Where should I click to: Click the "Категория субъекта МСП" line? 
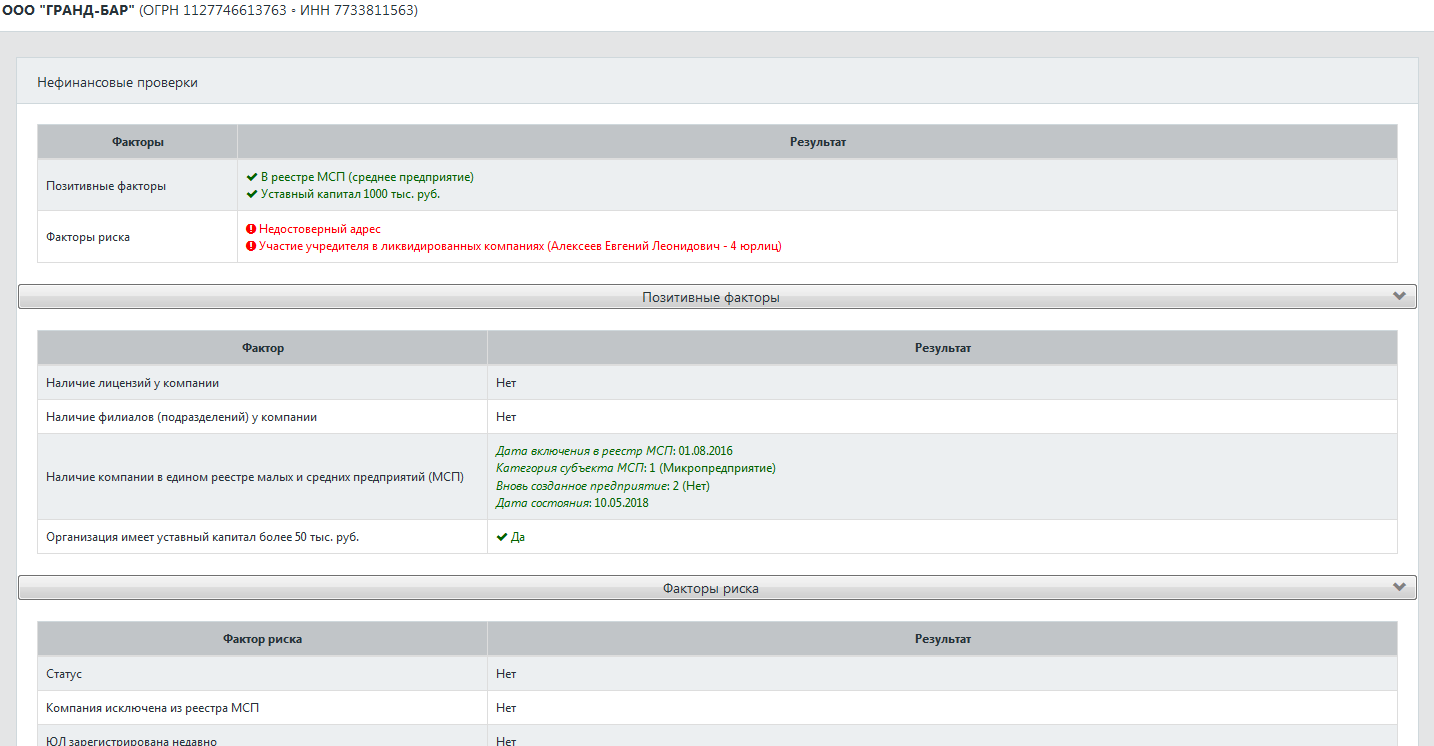click(x=635, y=468)
